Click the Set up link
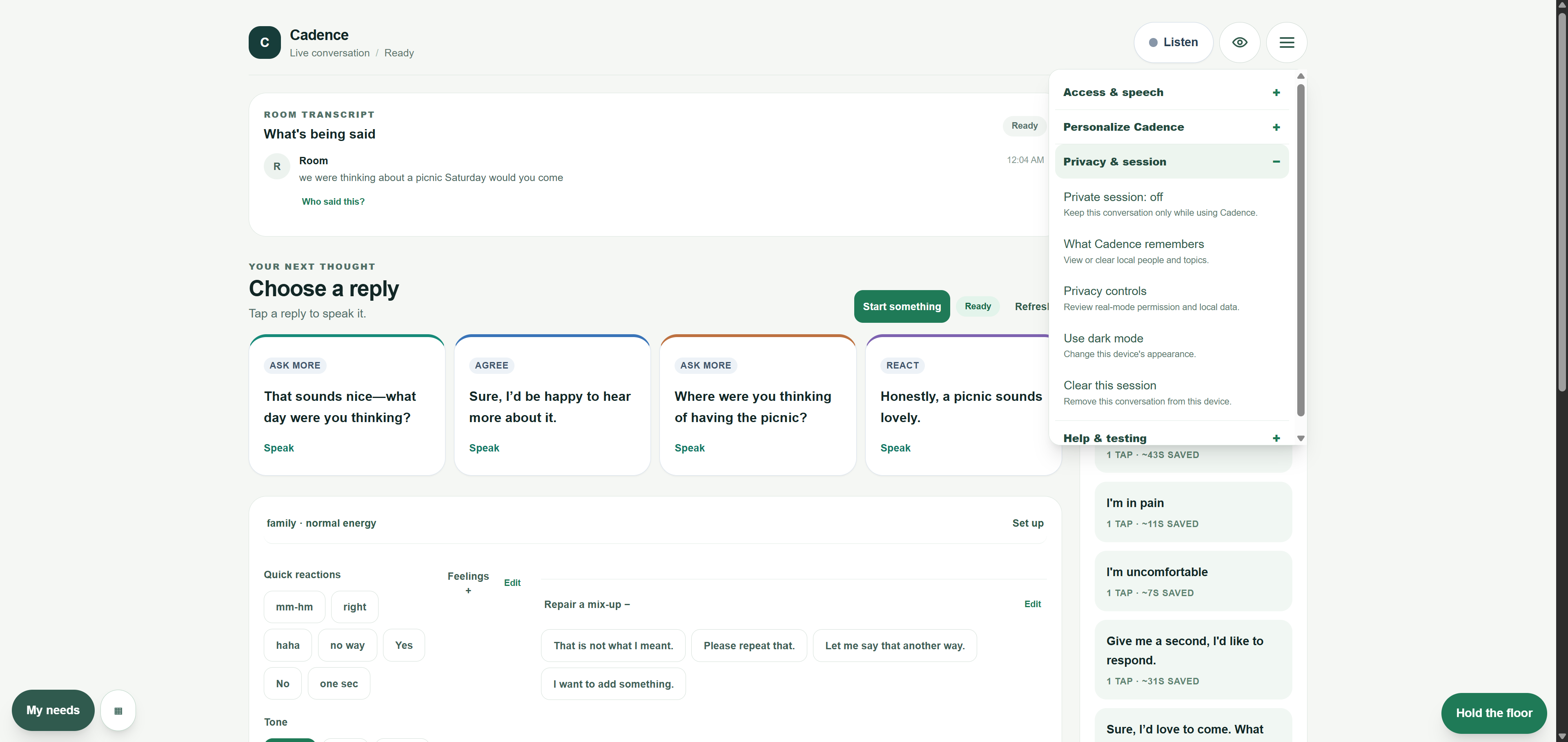Screen dimensions: 1568x742 (x=1027, y=523)
